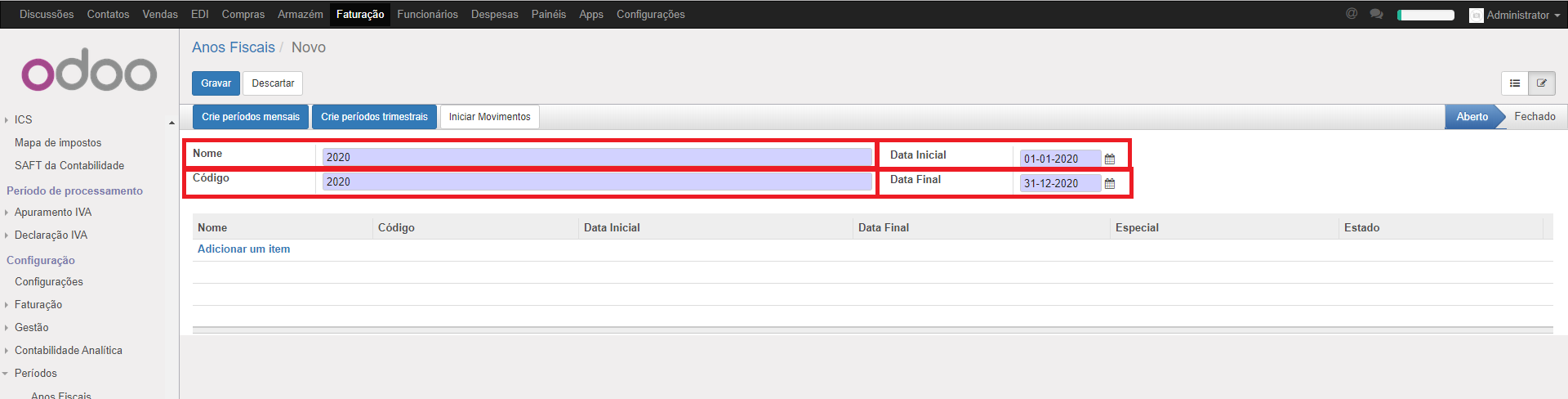Screen dimensions: 1568x399
Task: Click Adicionar um item link
Action: [243, 249]
